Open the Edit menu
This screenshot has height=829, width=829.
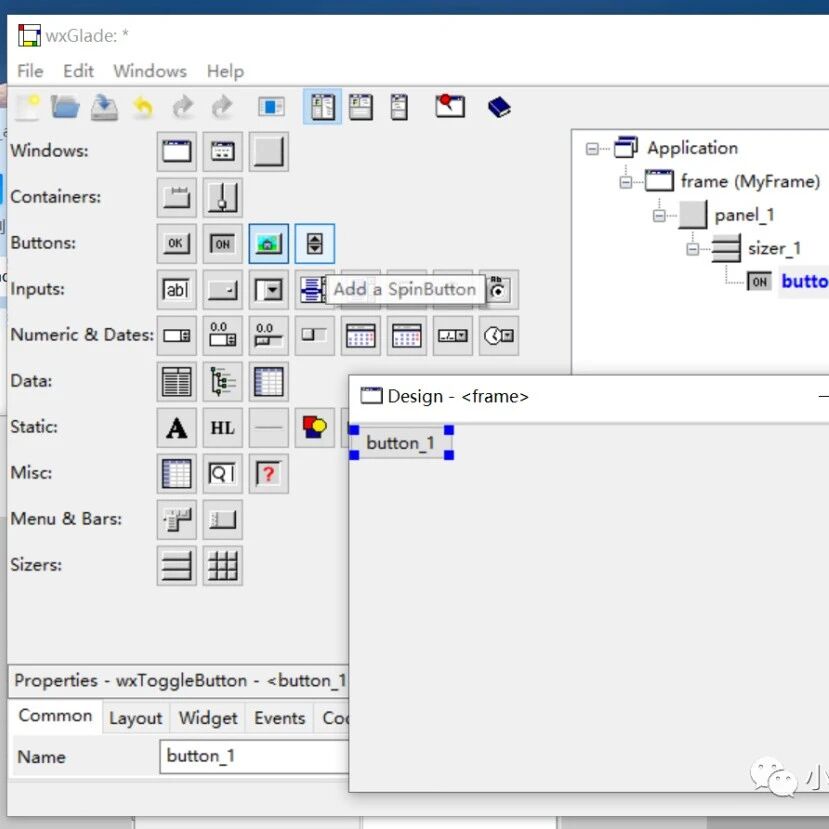tap(78, 71)
